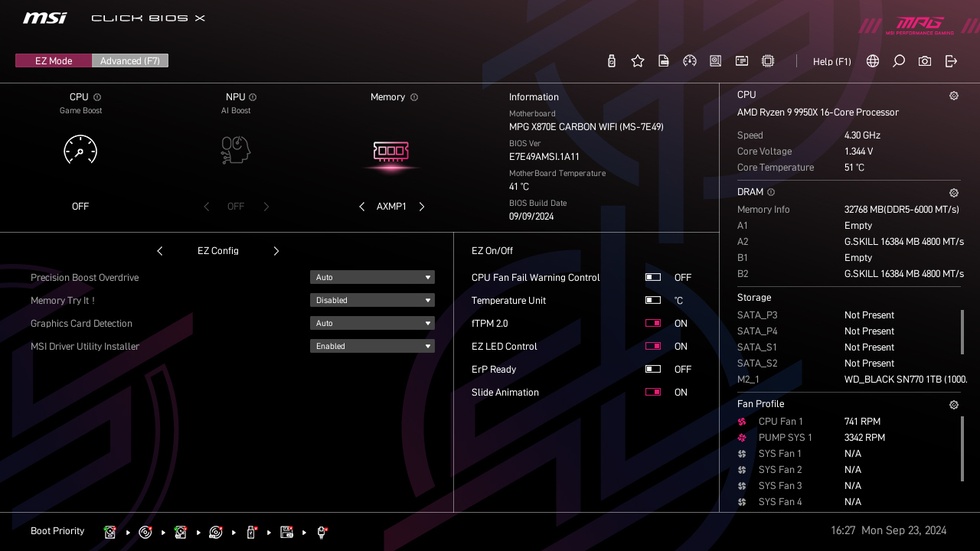Click the CPU Game Boost OFF label
Image resolution: width=980 pixels, height=551 pixels.
point(80,206)
